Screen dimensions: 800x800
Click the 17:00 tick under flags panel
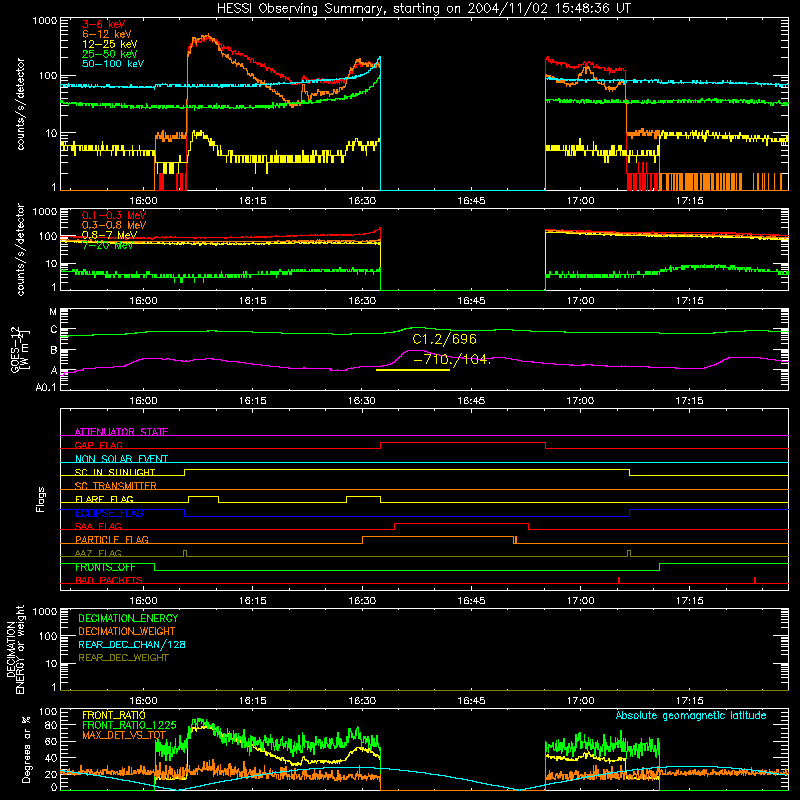(x=580, y=601)
